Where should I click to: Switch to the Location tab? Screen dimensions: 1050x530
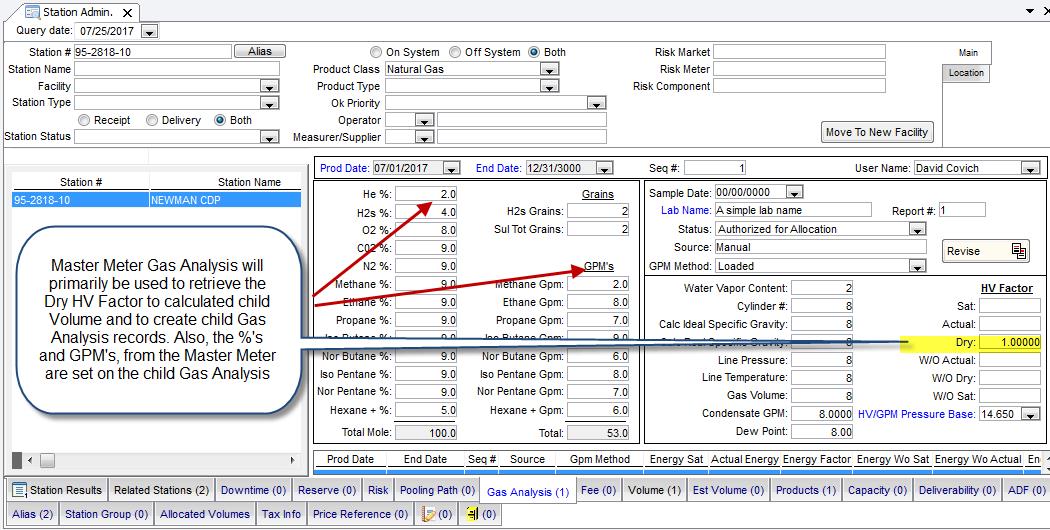pos(966,73)
